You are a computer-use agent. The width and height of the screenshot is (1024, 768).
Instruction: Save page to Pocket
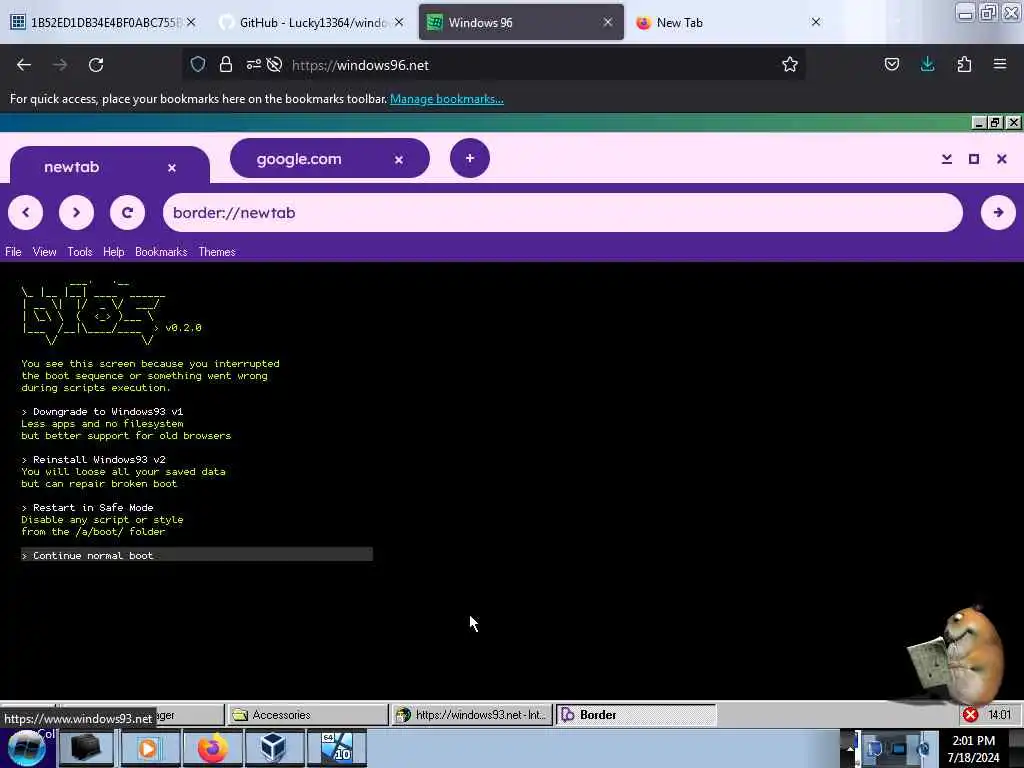891,64
